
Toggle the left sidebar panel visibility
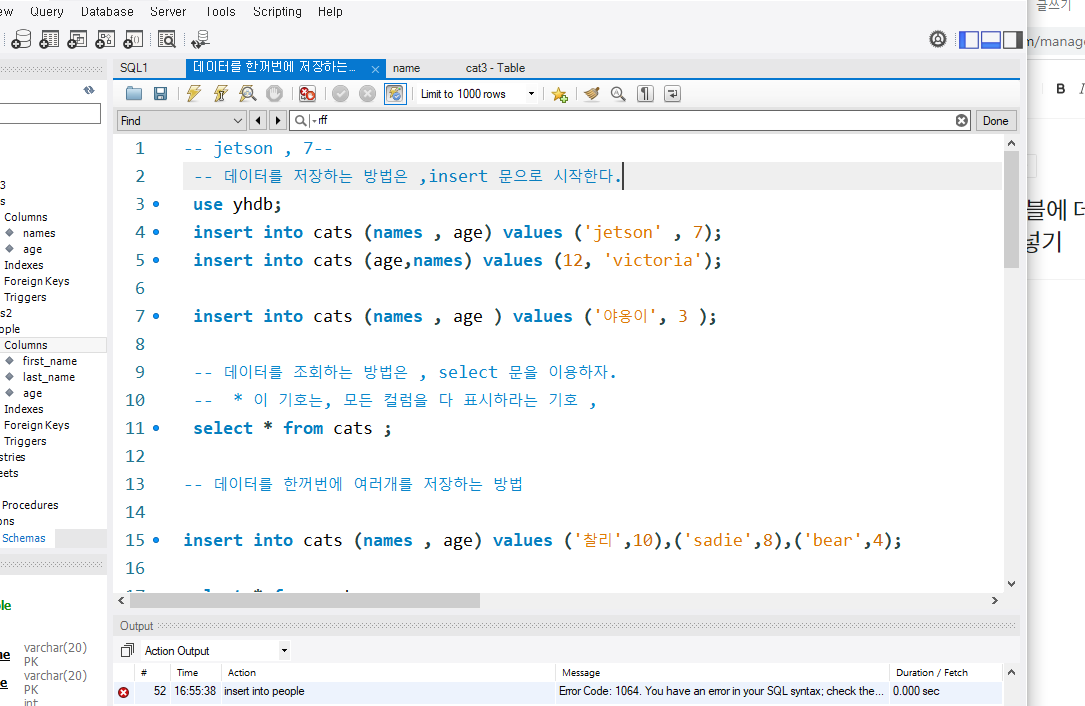point(969,39)
